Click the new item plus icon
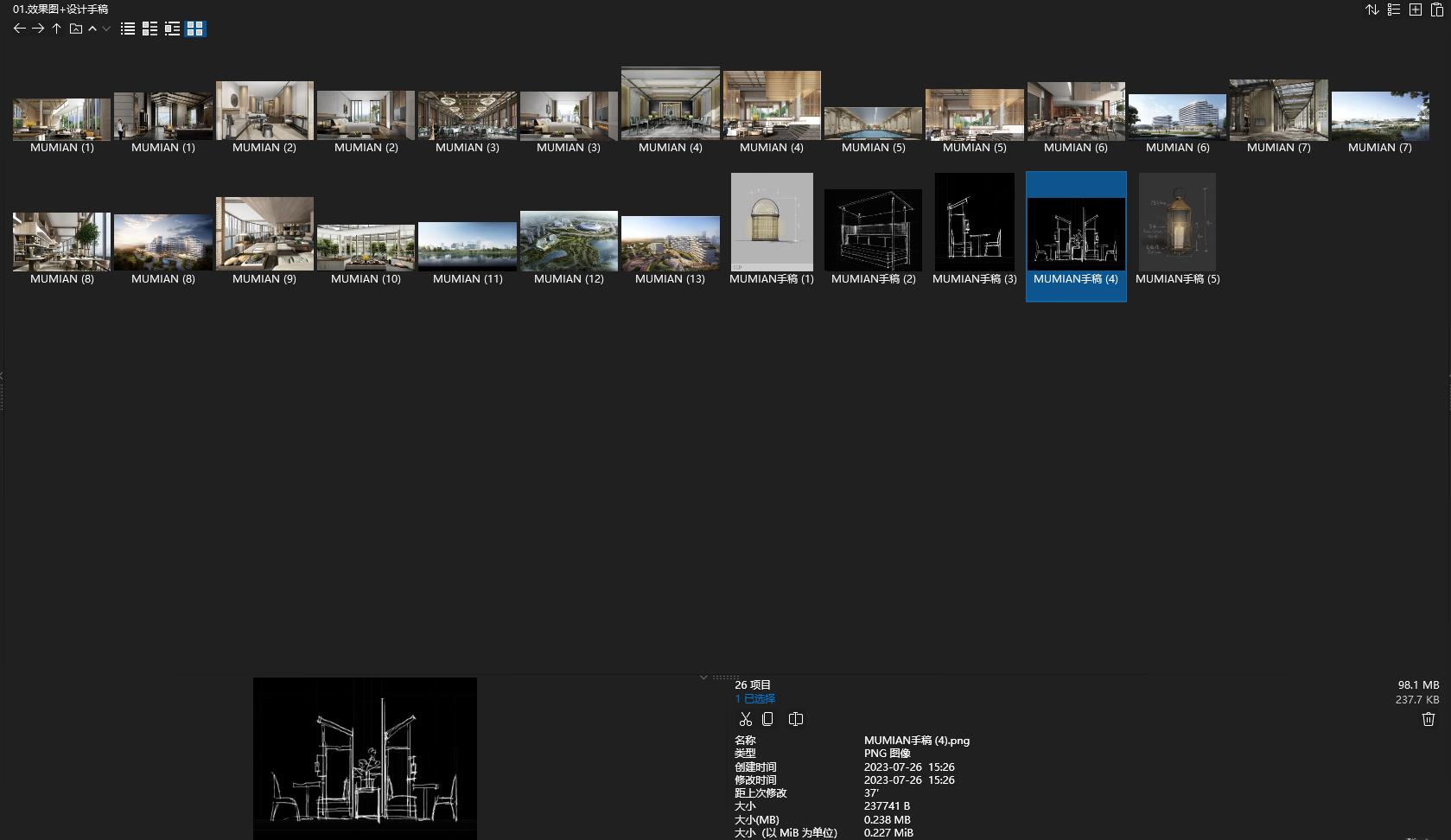Screen dimensions: 1451x840 [1415, 10]
